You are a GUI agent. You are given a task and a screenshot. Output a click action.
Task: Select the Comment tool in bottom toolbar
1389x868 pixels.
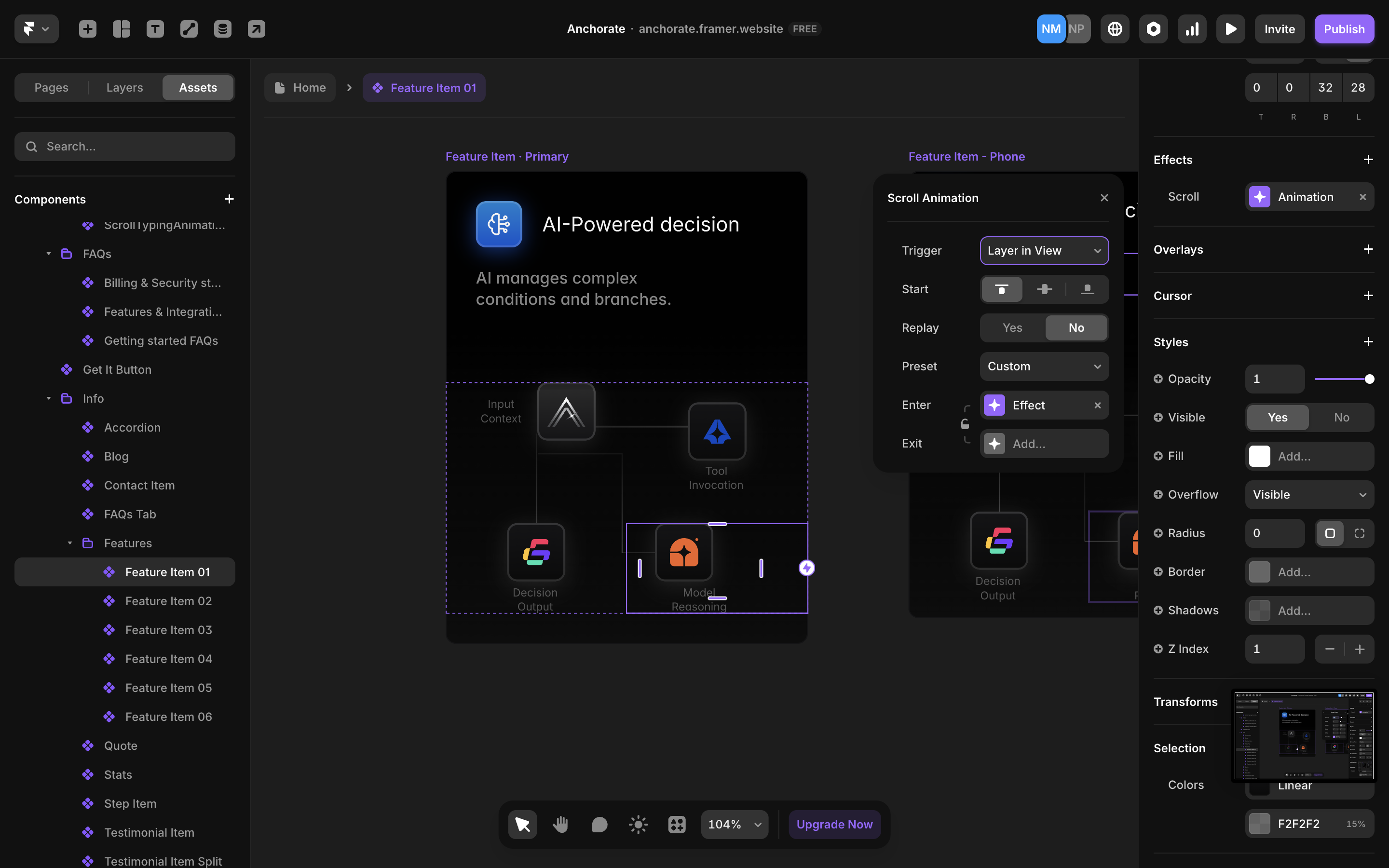click(599, 825)
